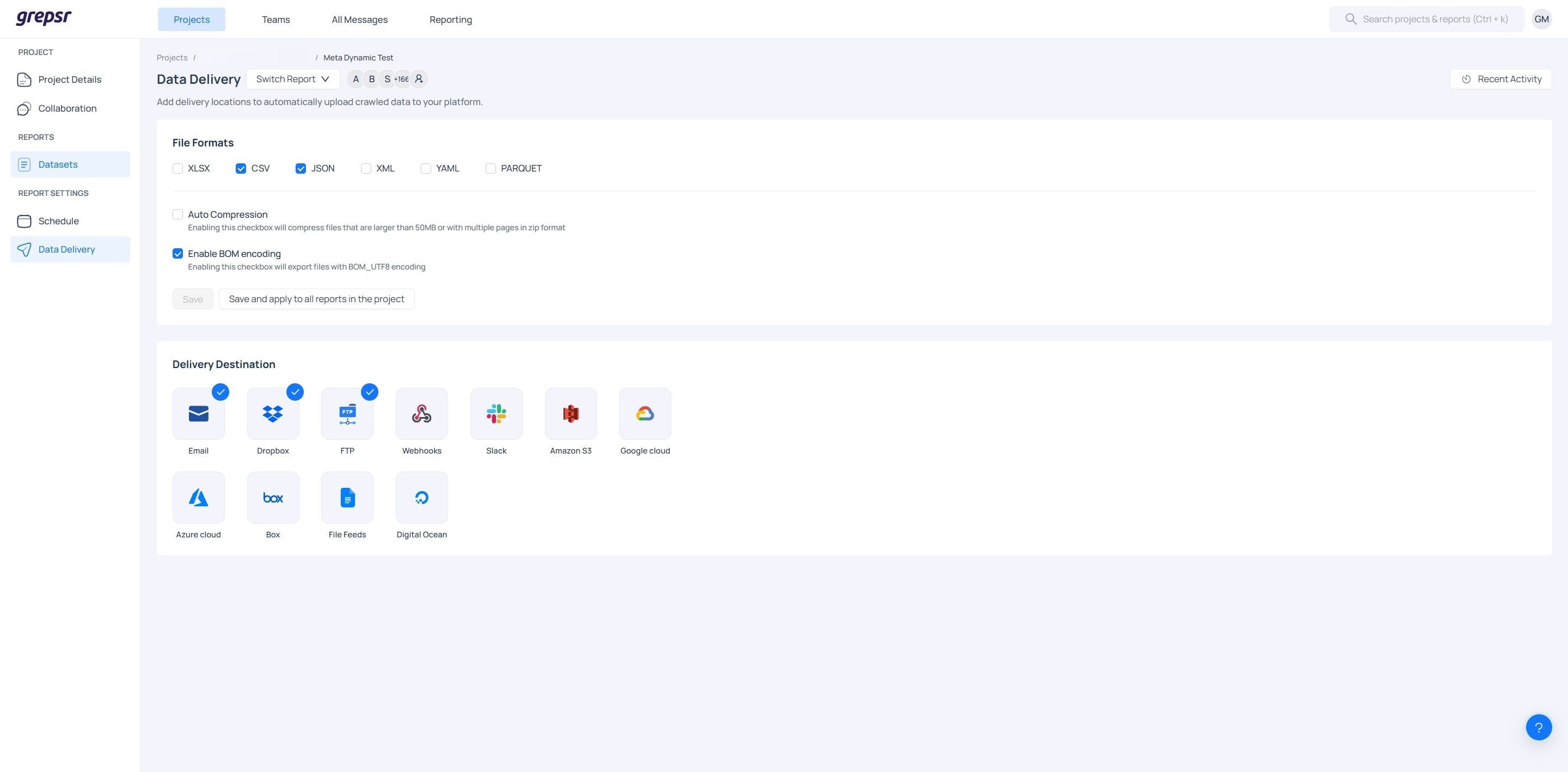Screen dimensions: 1568x772
Task: Click the grepsr logo
Action: click(44, 17)
